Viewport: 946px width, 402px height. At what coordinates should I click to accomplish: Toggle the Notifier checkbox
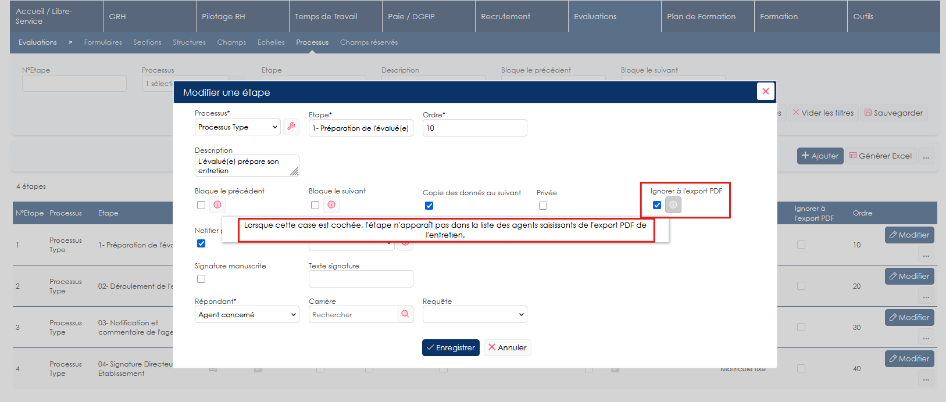click(201, 243)
